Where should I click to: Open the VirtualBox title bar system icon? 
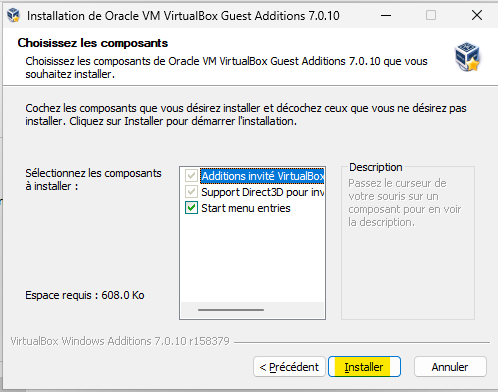coord(14,15)
